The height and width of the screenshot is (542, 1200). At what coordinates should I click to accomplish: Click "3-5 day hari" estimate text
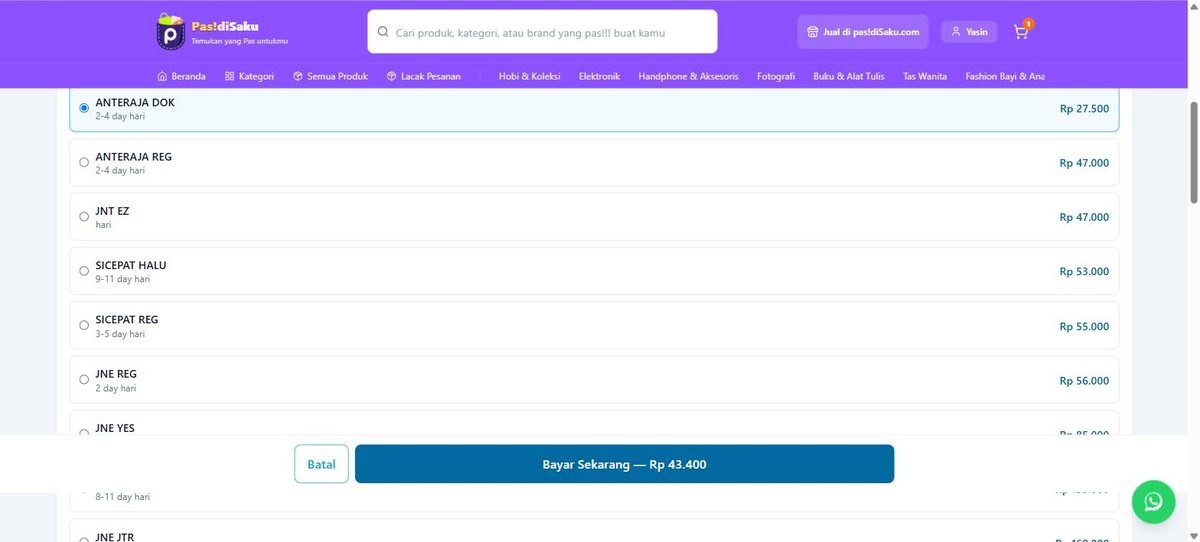coord(120,334)
